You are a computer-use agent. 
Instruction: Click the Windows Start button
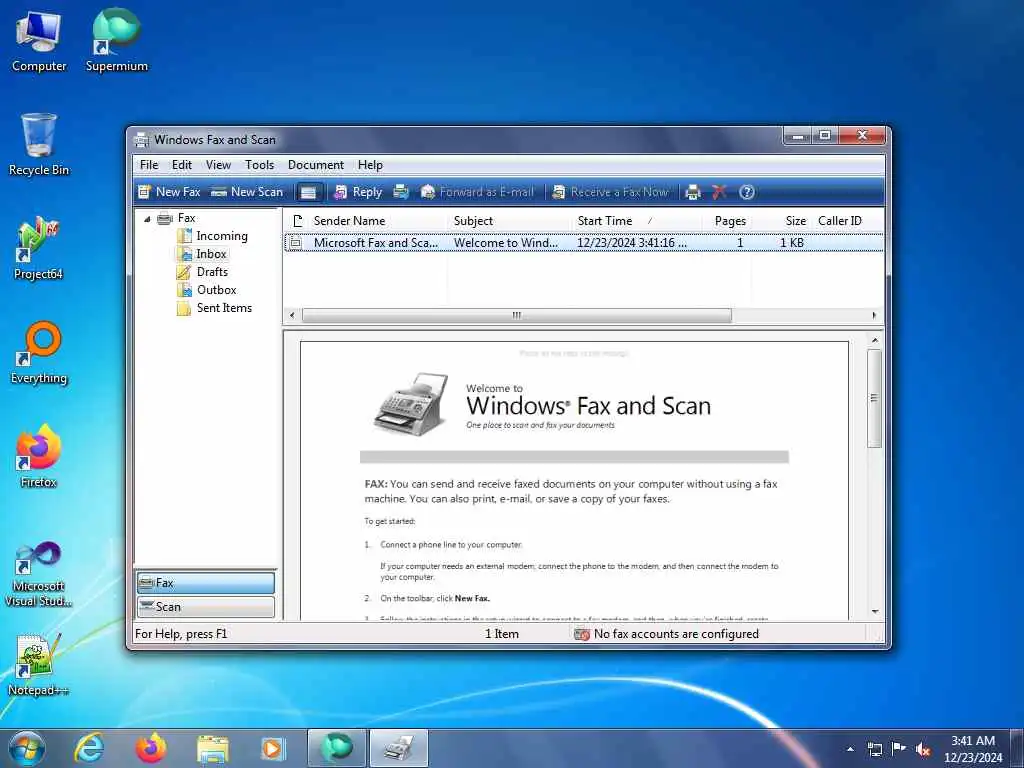pos(27,748)
